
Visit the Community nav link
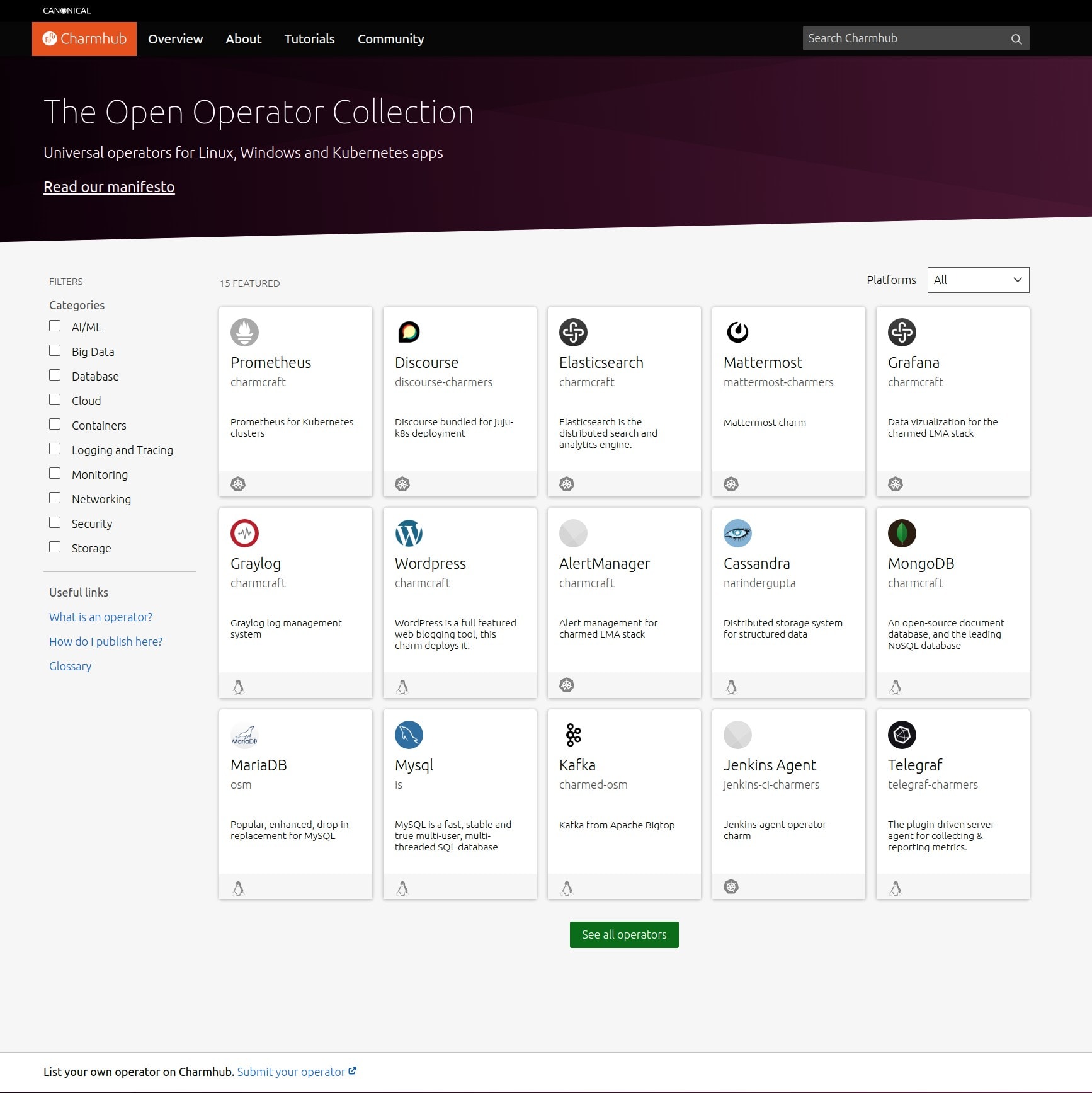coord(391,39)
